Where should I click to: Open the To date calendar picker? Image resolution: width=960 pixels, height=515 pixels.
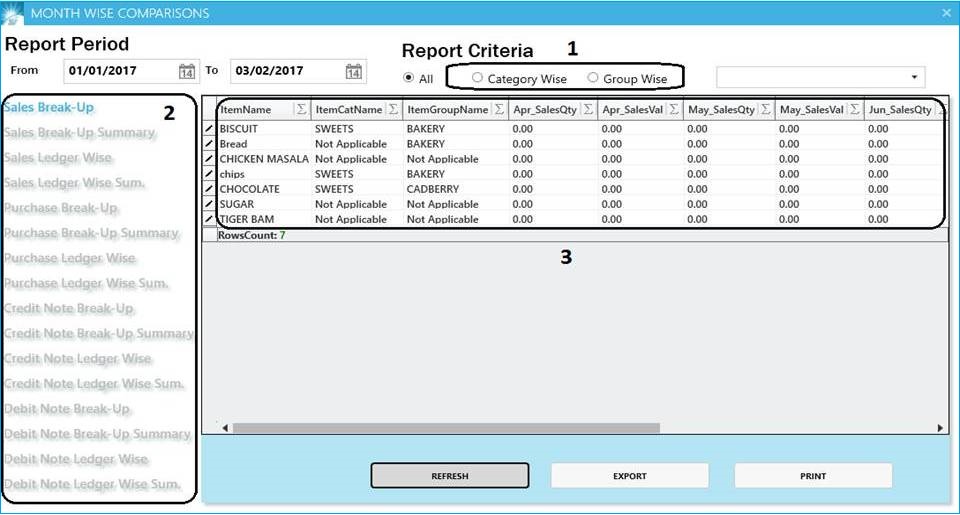coord(353,71)
